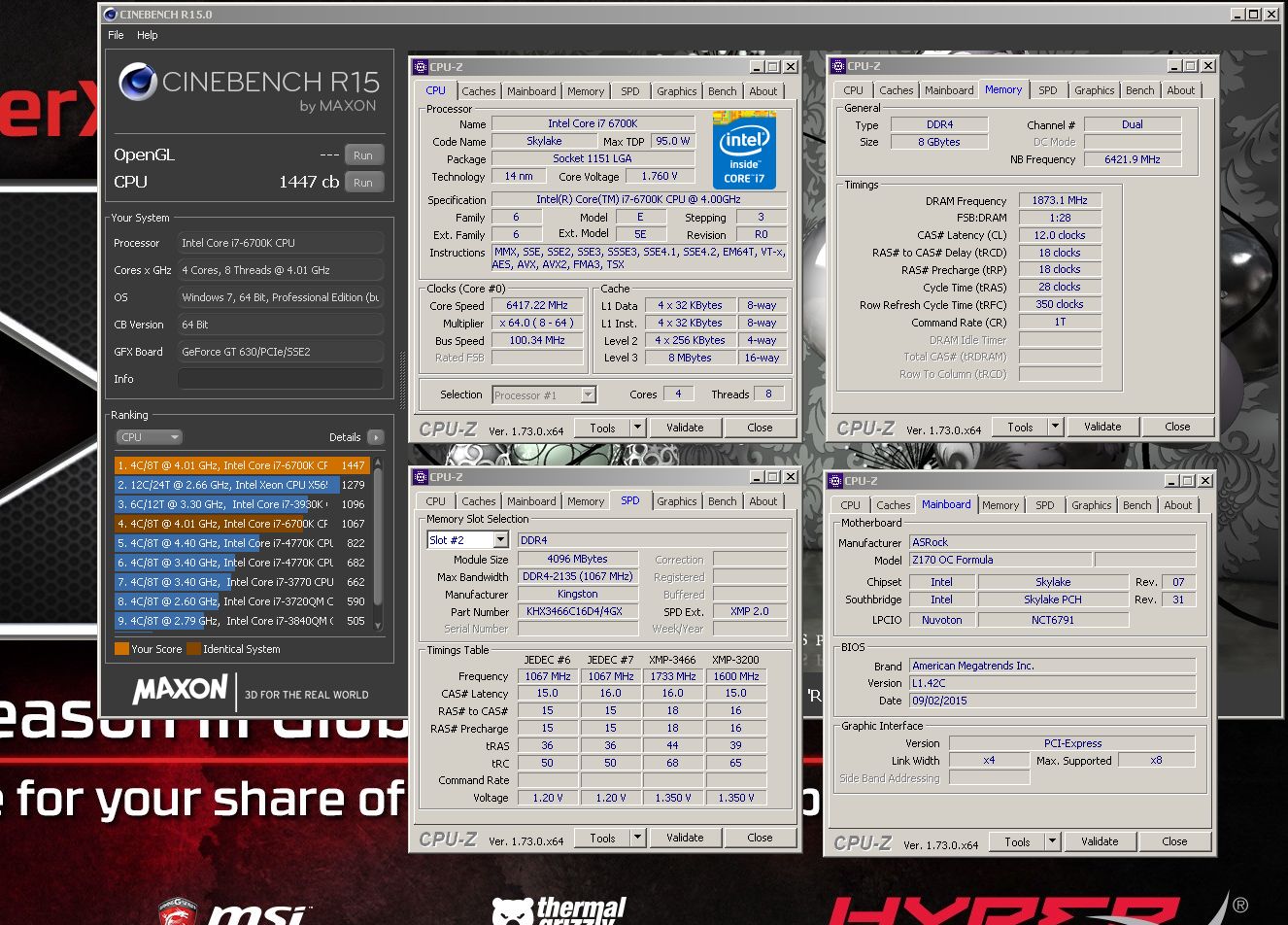Click the Info field in Your System
The width and height of the screenshot is (1288, 925).
[281, 379]
